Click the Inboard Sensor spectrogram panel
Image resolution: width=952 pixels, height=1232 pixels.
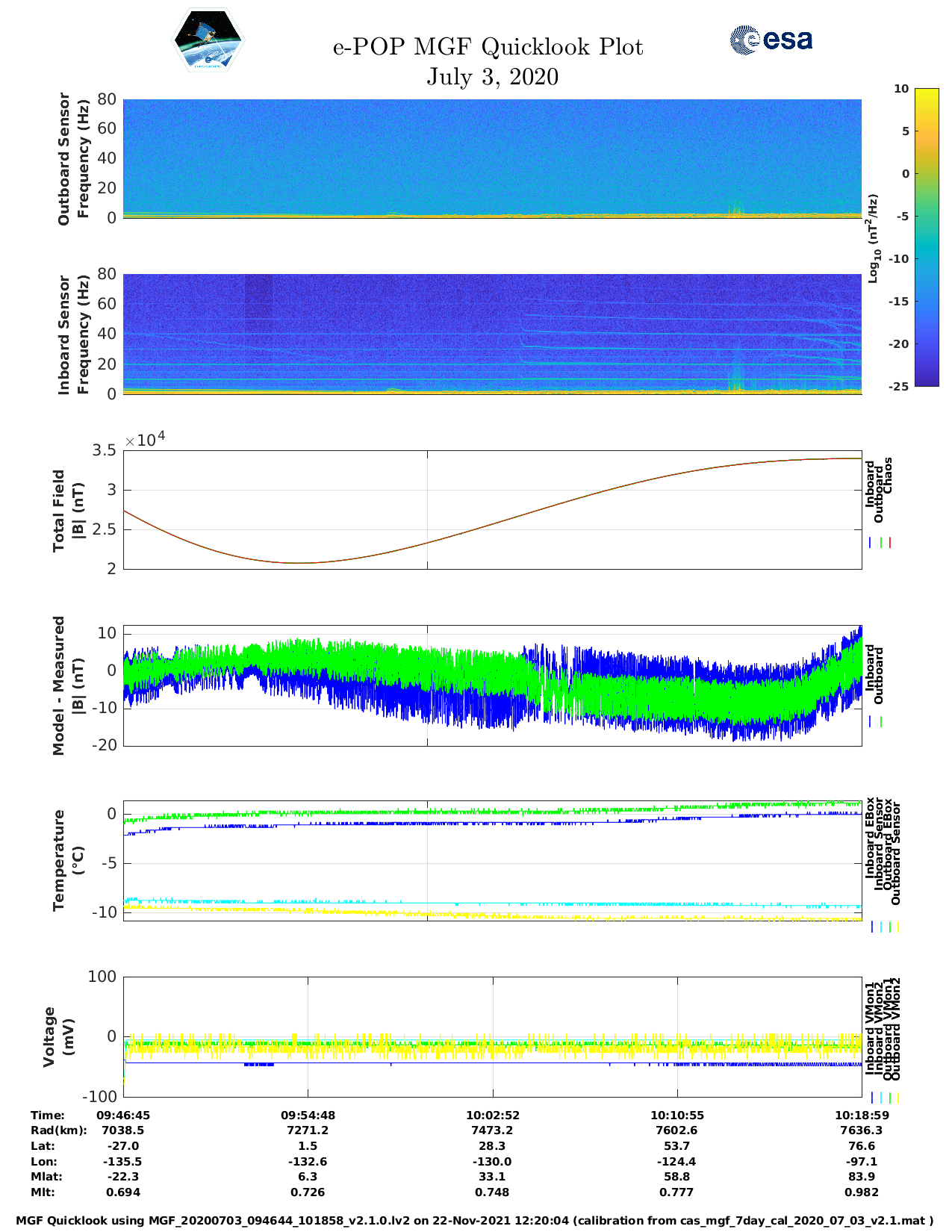coord(491,333)
